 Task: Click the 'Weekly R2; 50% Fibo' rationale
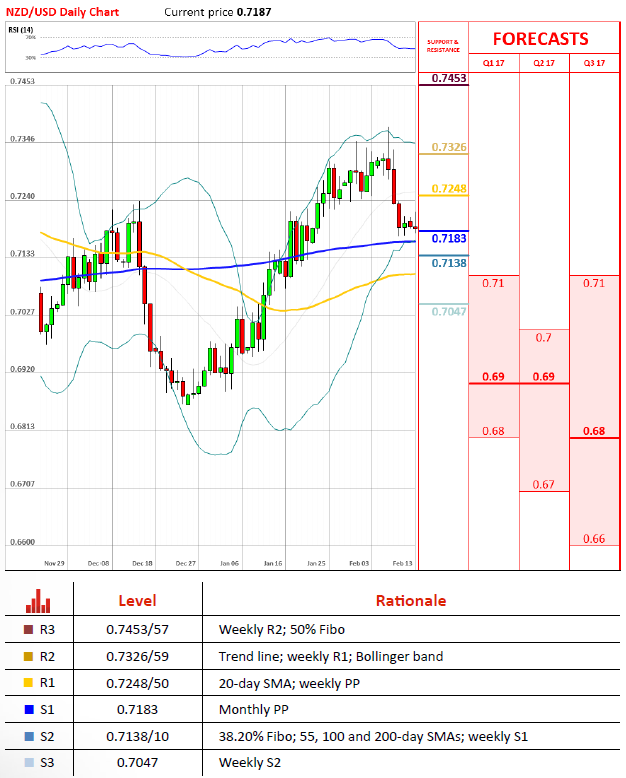[x=282, y=630]
